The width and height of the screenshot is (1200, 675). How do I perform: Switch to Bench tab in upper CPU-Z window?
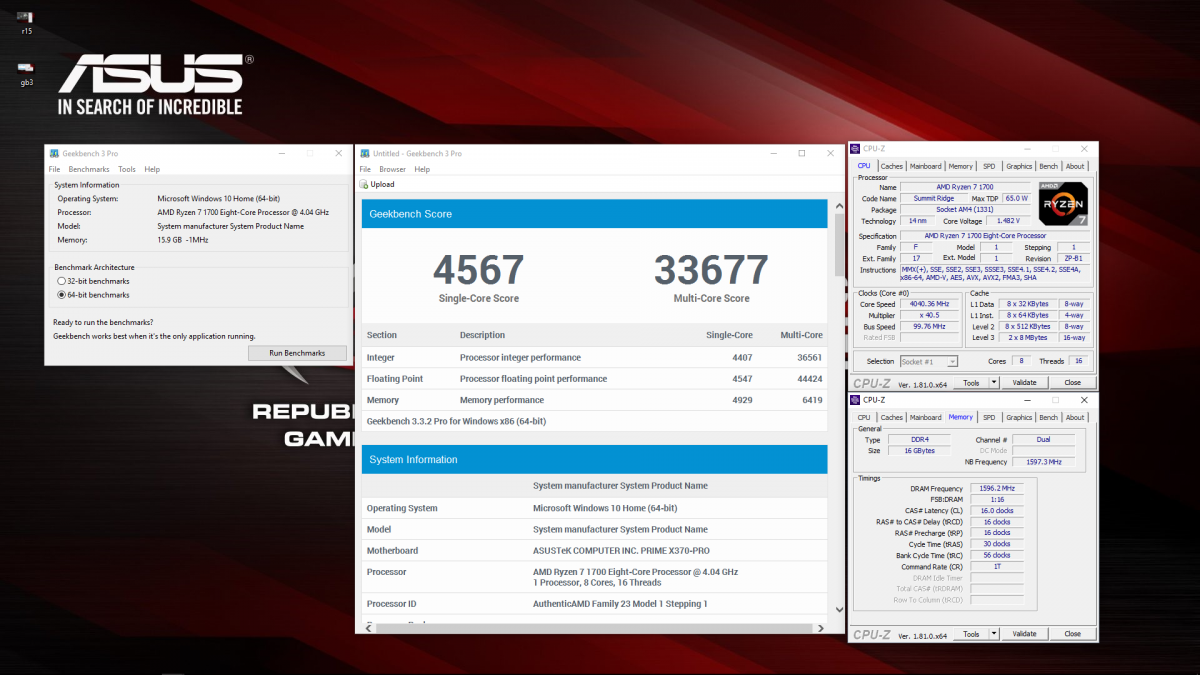(x=1048, y=166)
